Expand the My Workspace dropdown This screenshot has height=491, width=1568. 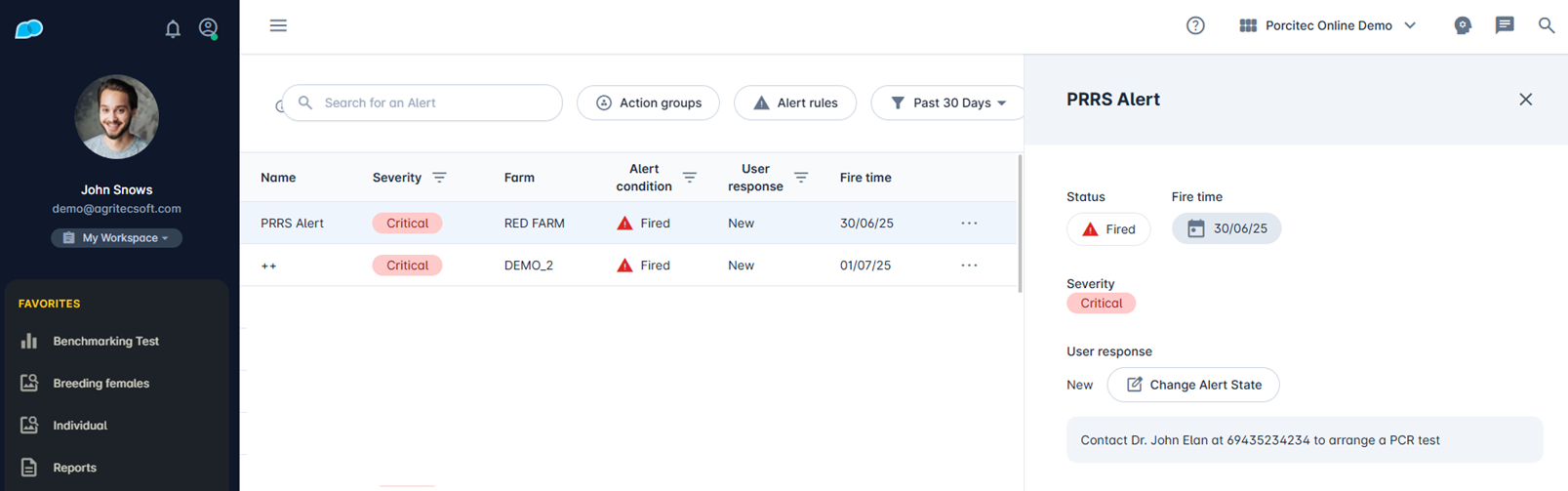point(117,238)
